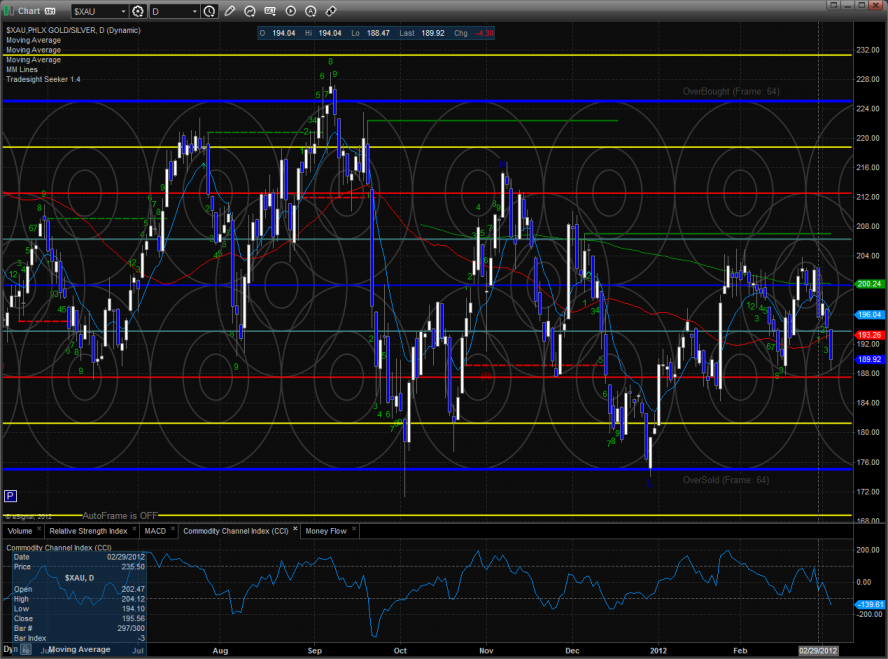Viewport: 888px width, 659px height.
Task: Open the $XAU symbol dropdown
Action: (x=122, y=11)
